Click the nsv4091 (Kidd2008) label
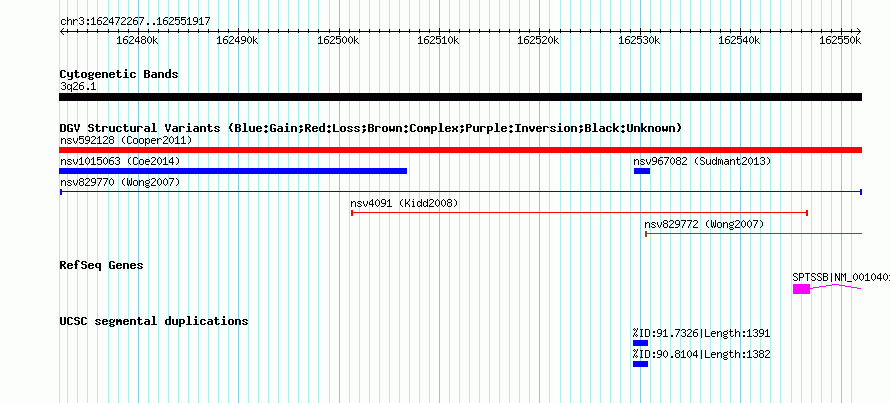The height and width of the screenshot is (403, 890). pyautogui.click(x=404, y=203)
